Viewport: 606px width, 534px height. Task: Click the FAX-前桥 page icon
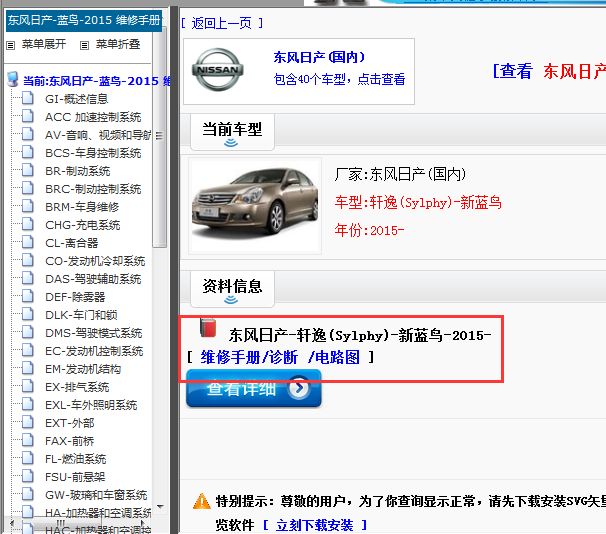tap(27, 441)
